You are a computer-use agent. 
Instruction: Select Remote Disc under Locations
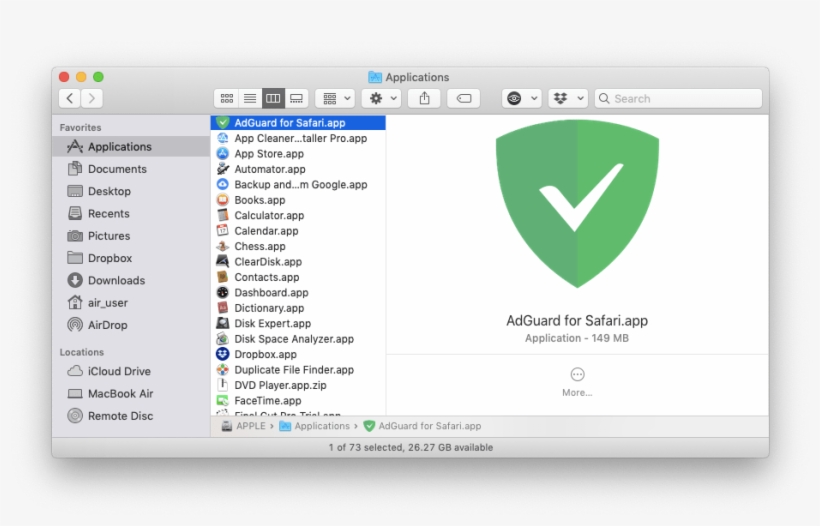coord(131,416)
